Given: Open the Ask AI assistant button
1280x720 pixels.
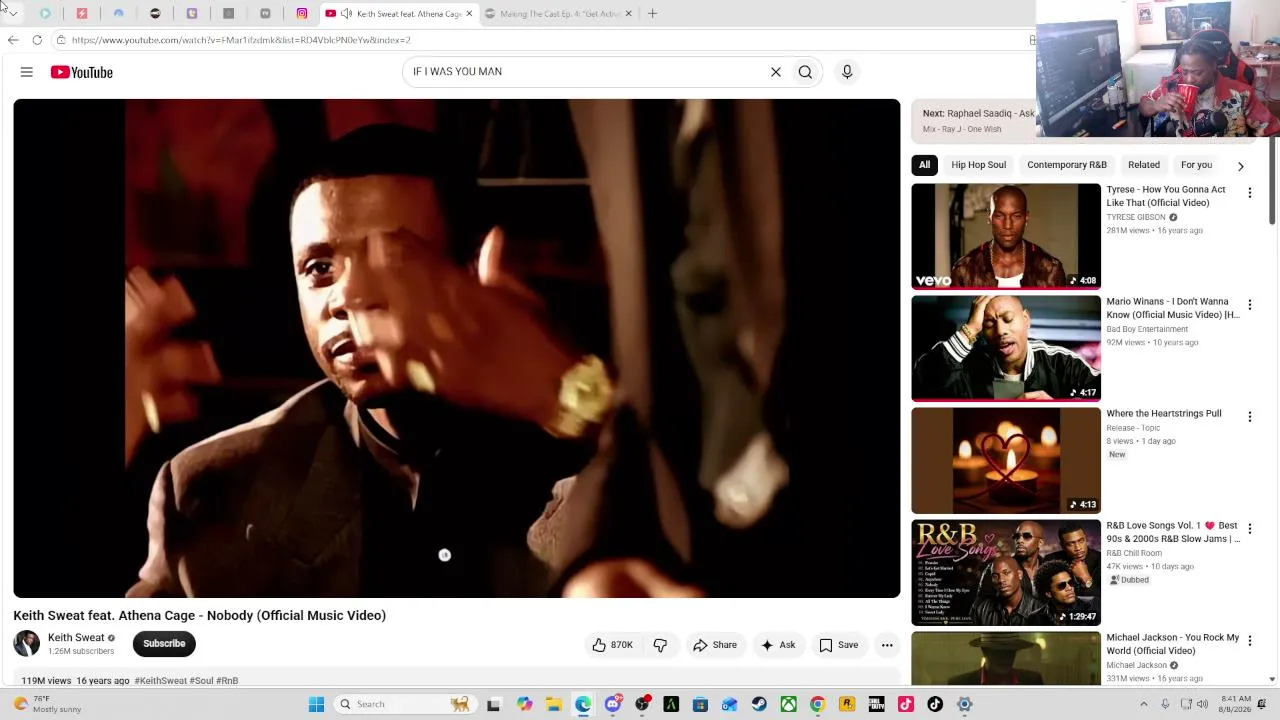Looking at the screenshot, I should coord(778,645).
